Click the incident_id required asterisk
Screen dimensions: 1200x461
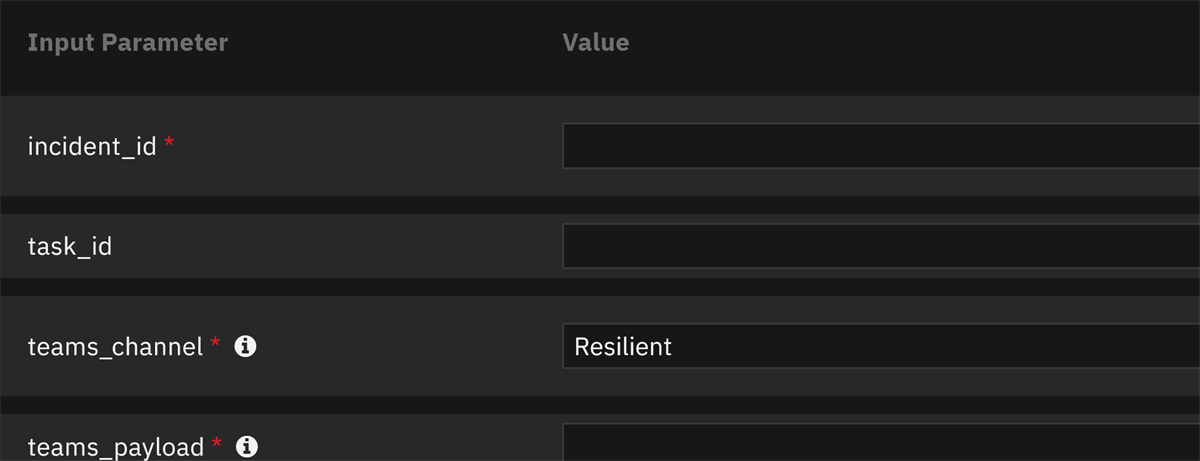tap(169, 144)
